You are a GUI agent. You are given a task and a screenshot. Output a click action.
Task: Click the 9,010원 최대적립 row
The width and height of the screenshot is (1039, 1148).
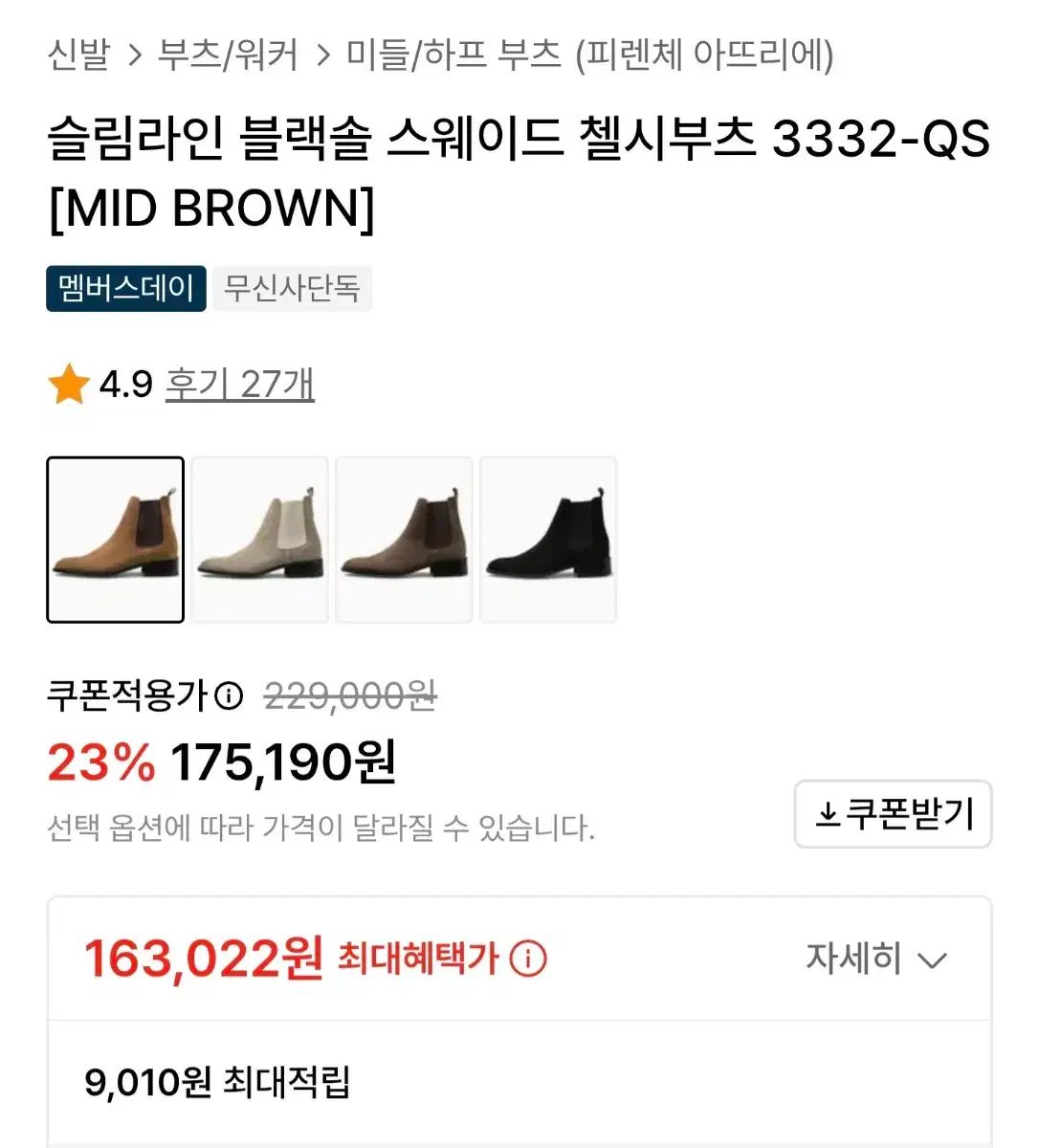(217, 1082)
